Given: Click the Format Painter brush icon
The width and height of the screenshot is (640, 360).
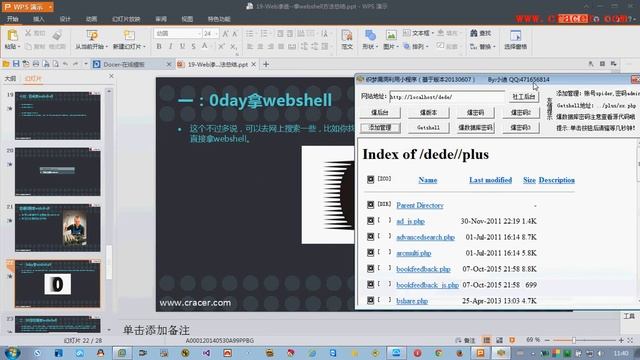Looking at the screenshot, I should coord(57,35).
